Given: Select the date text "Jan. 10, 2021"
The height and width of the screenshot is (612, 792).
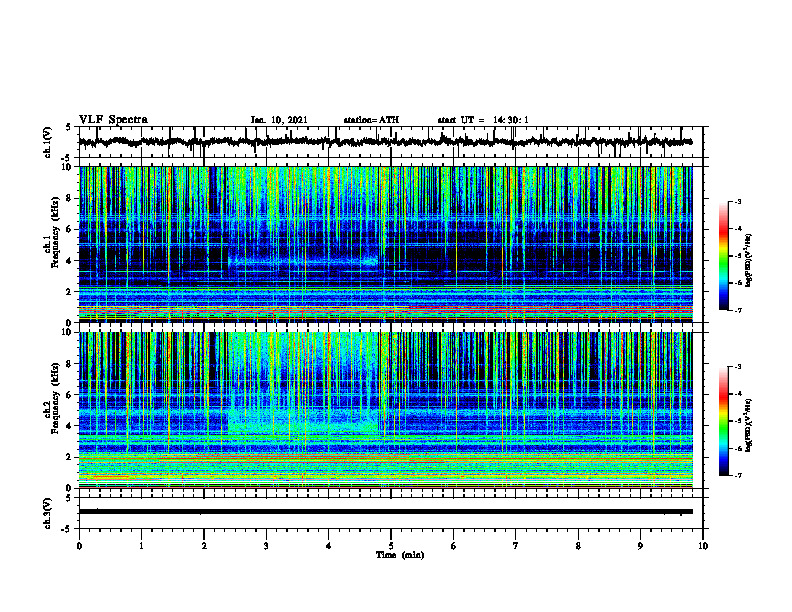Looking at the screenshot, I should click(x=279, y=120).
